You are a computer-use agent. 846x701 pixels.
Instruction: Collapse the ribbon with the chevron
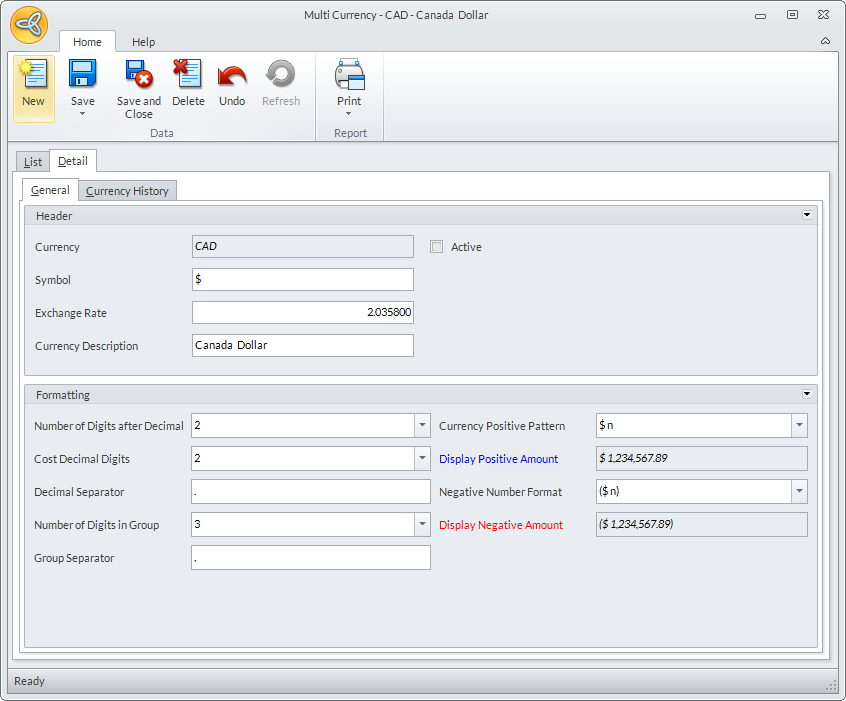click(x=825, y=42)
